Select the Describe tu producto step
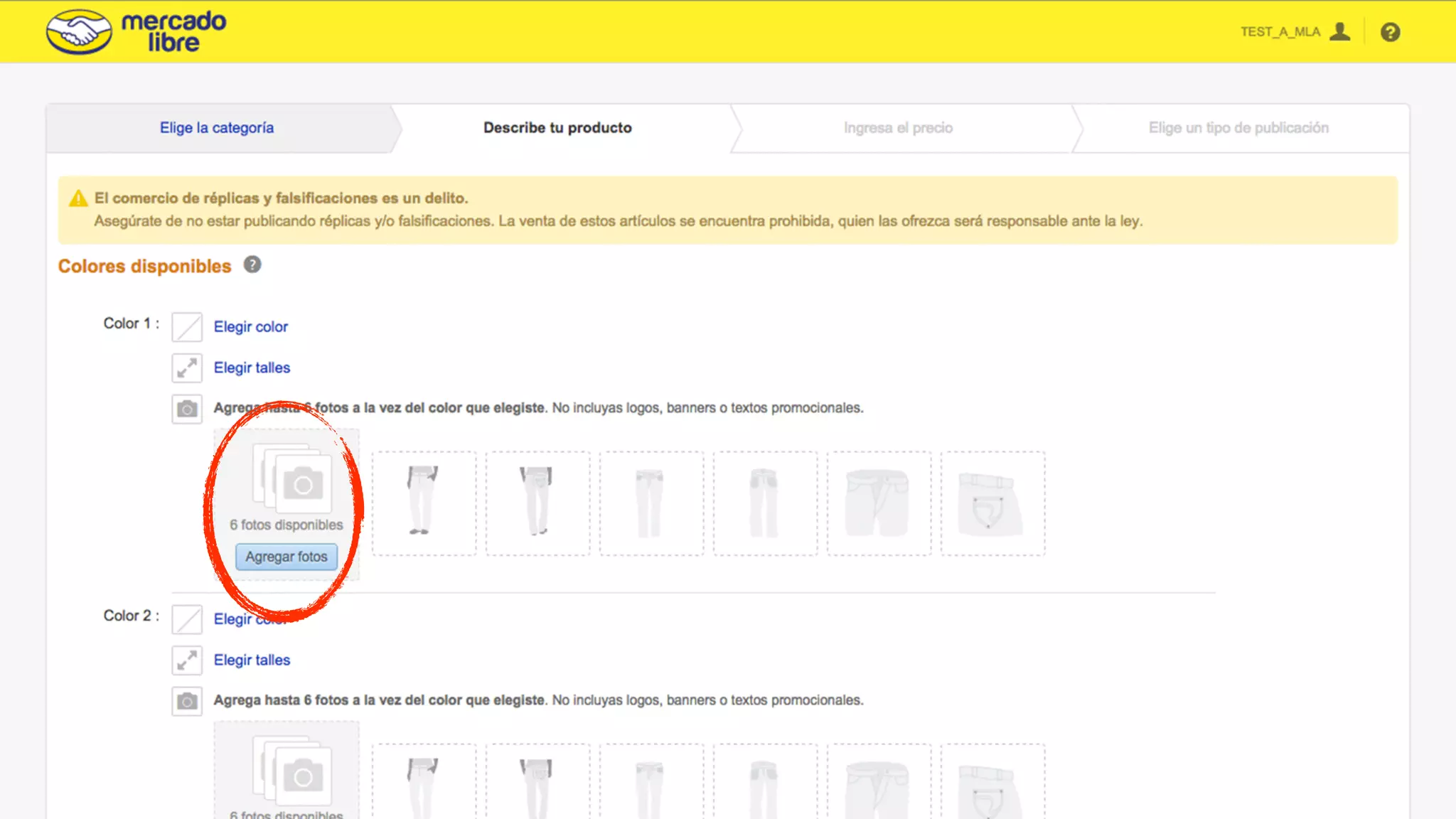The width and height of the screenshot is (1456, 819). [x=557, y=128]
